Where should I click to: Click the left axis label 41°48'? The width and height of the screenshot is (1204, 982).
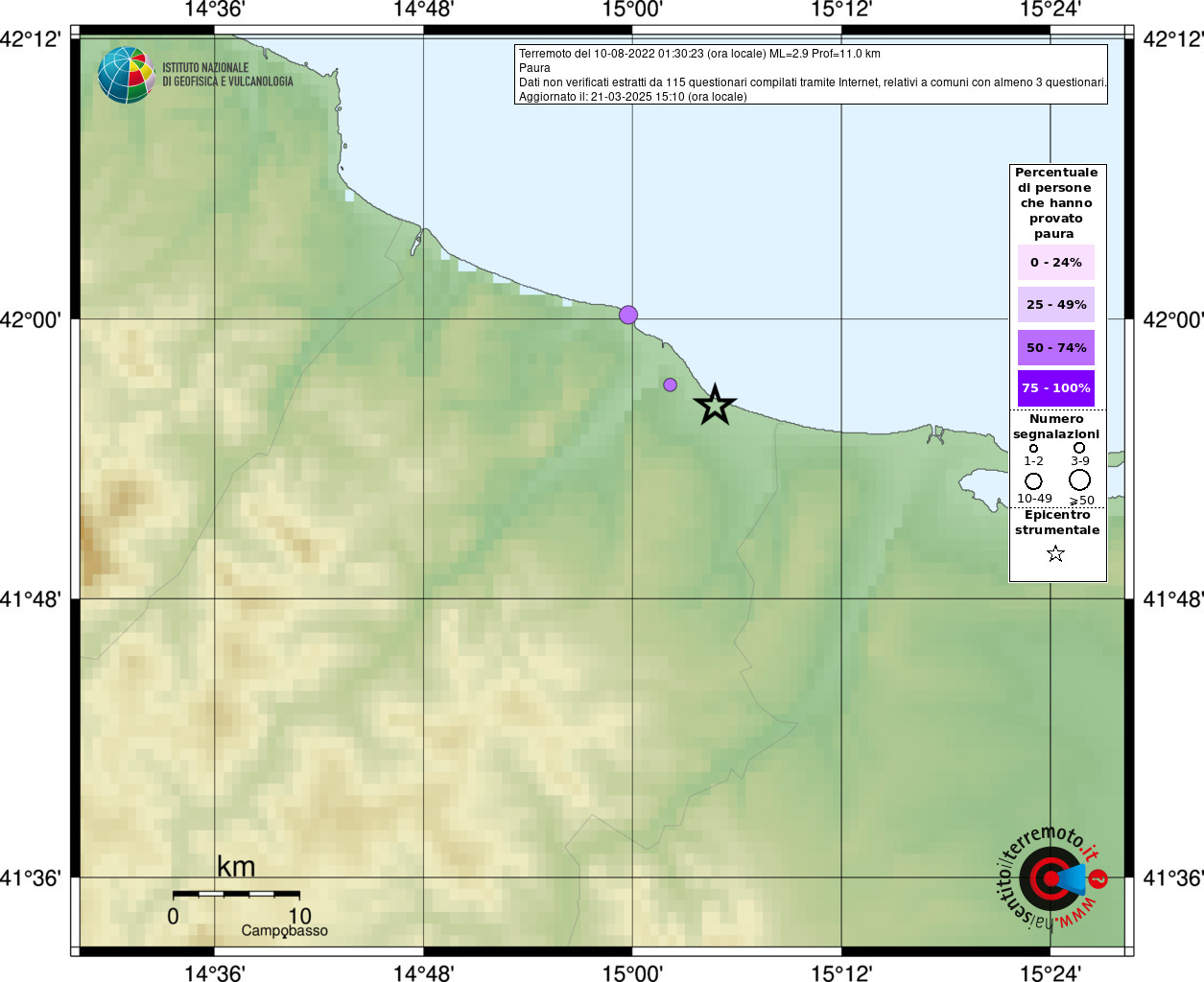click(x=31, y=599)
